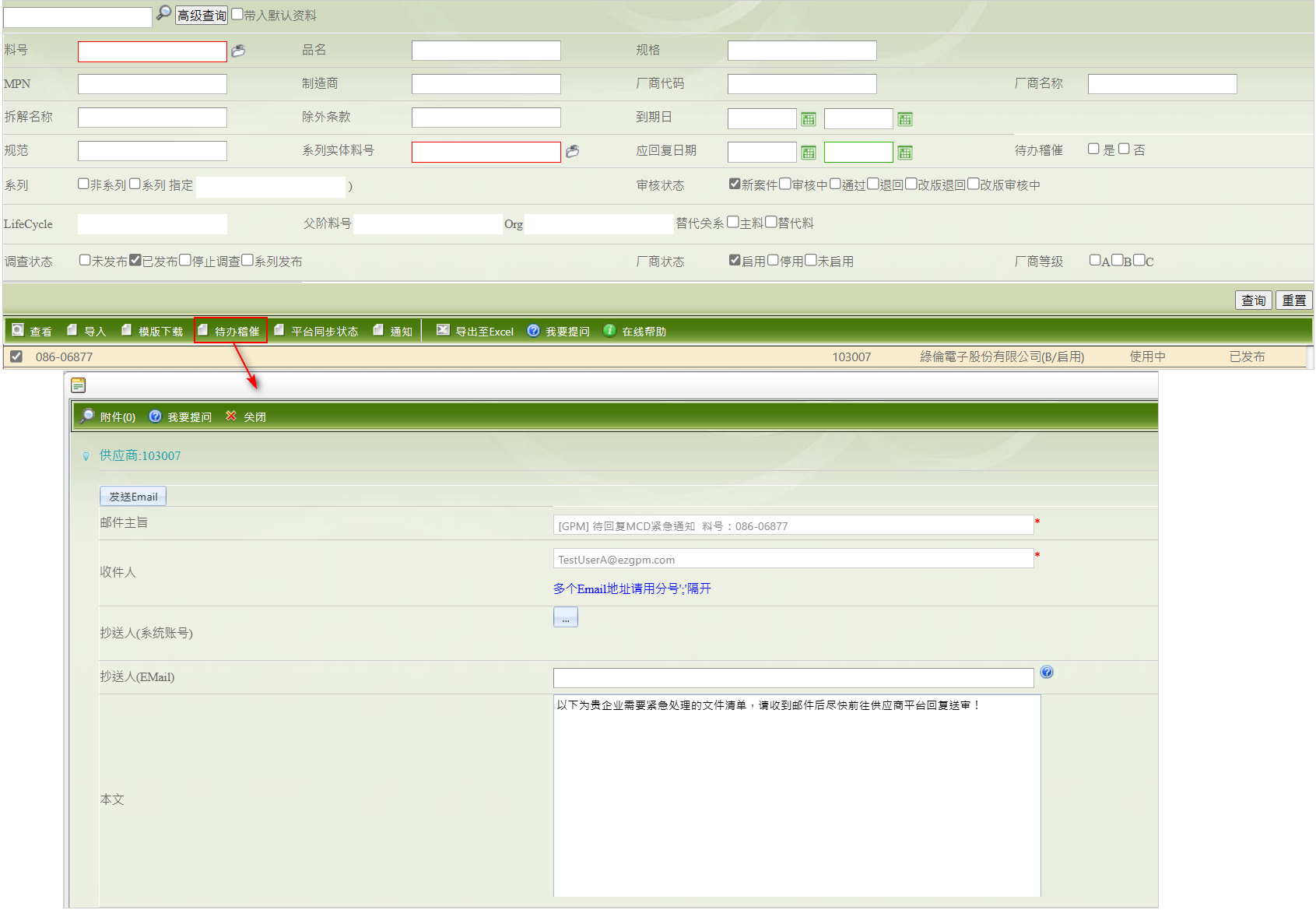Check the 停止调查 checkbox
This screenshot has height=910, width=1316.
coord(185,260)
